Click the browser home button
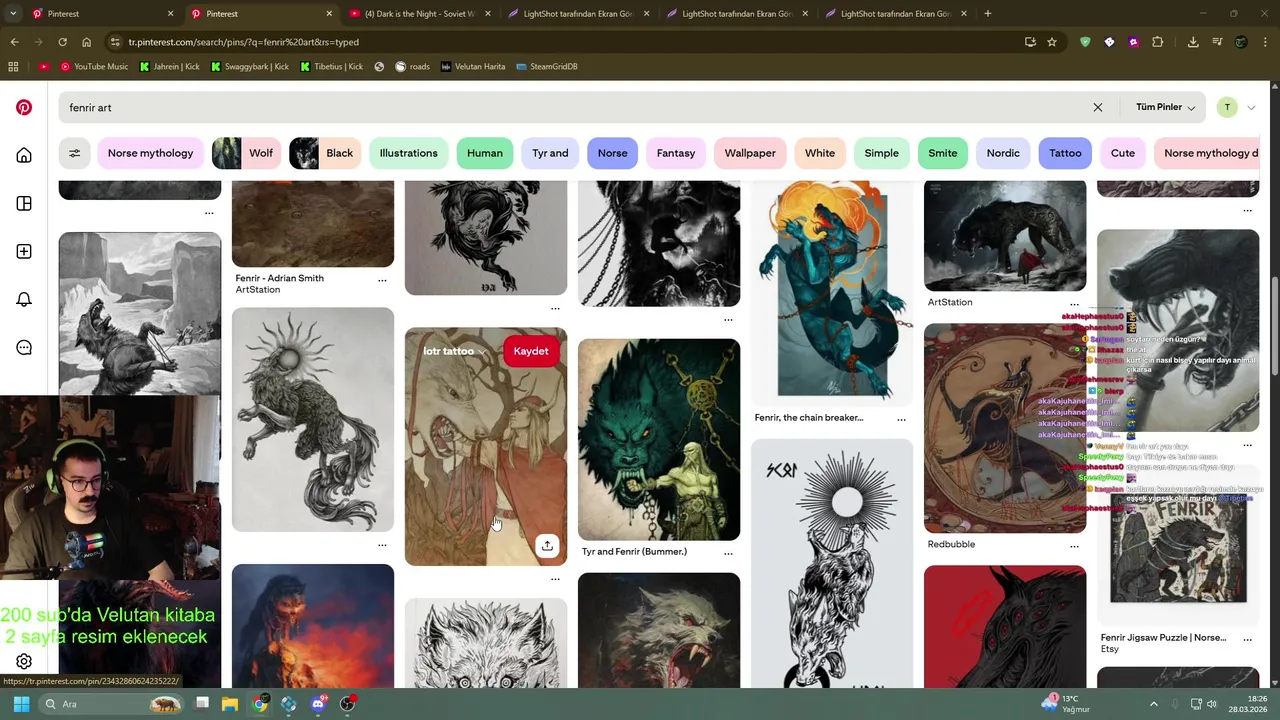This screenshot has height=720, width=1280. pyautogui.click(x=86, y=42)
